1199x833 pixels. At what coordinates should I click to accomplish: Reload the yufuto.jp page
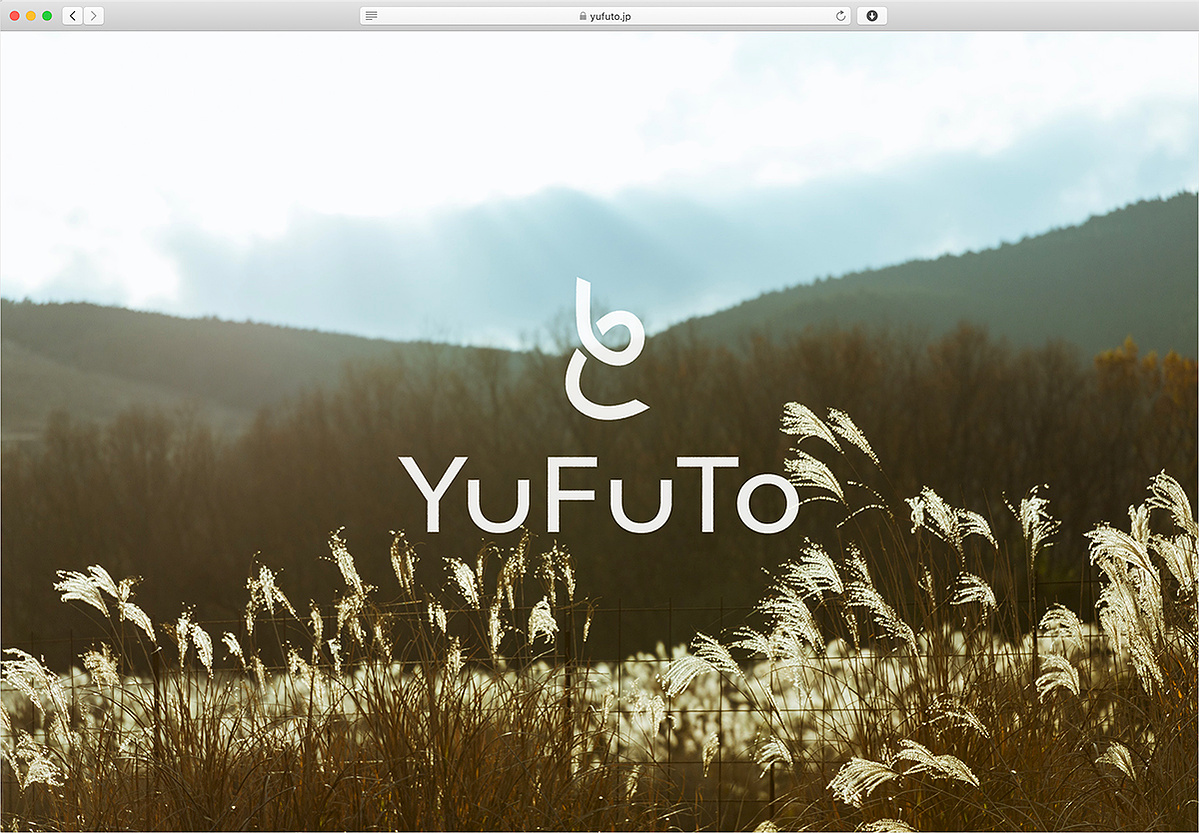coord(840,15)
